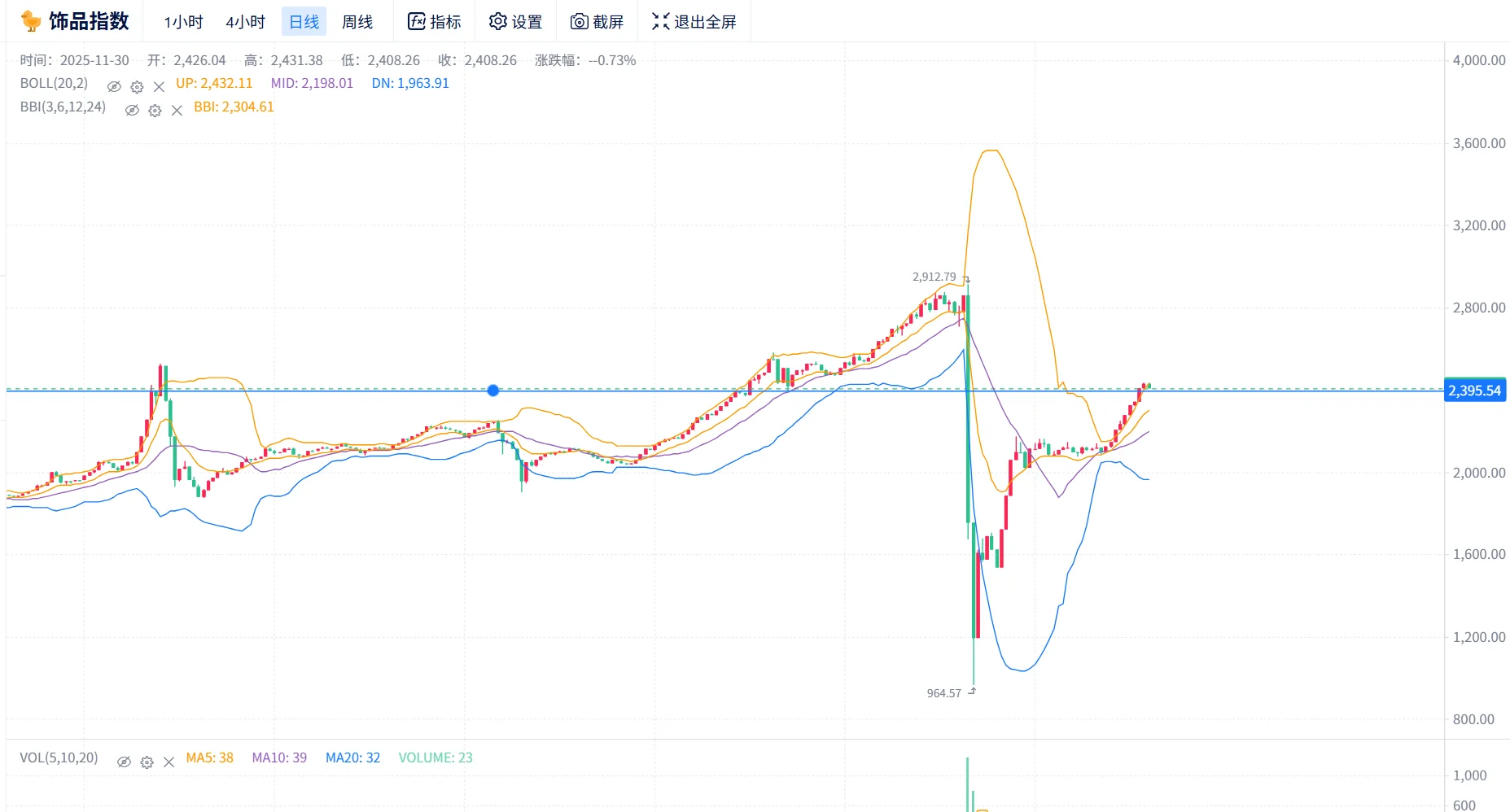This screenshot has height=812, width=1510.
Task: Click the 3,200.00 price axis label
Action: (1479, 225)
